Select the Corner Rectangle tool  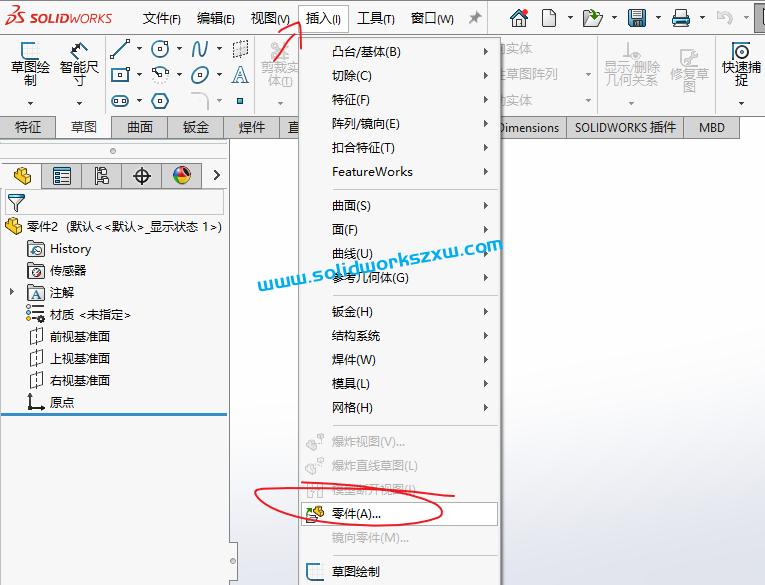click(120, 75)
